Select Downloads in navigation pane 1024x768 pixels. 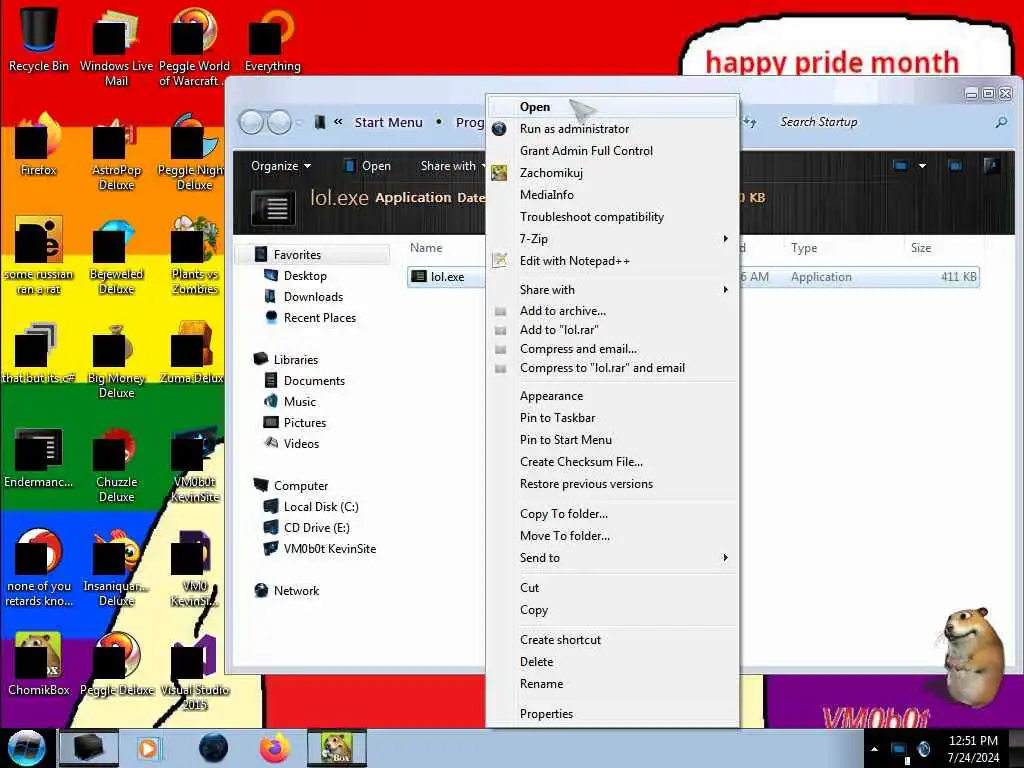tap(313, 296)
